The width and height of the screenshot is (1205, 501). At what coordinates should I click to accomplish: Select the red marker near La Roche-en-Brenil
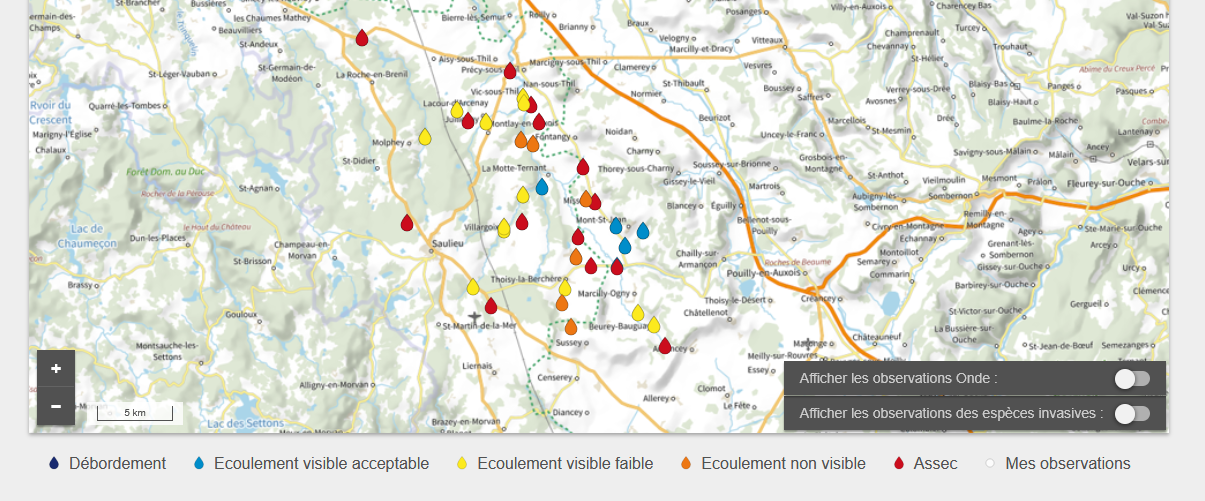(362, 38)
